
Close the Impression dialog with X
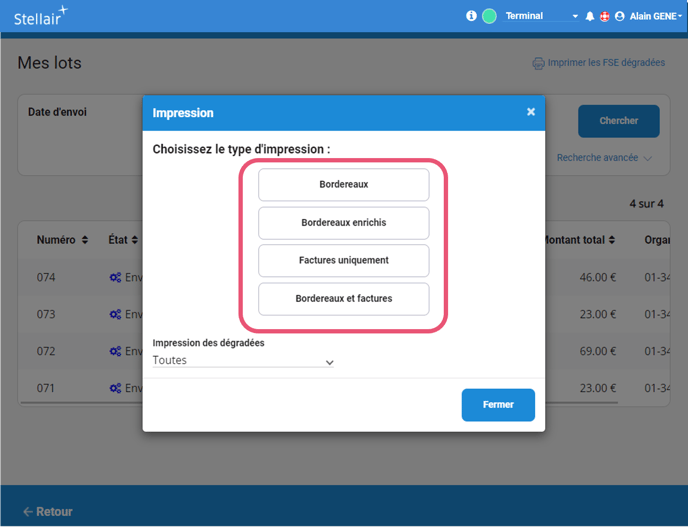click(531, 112)
